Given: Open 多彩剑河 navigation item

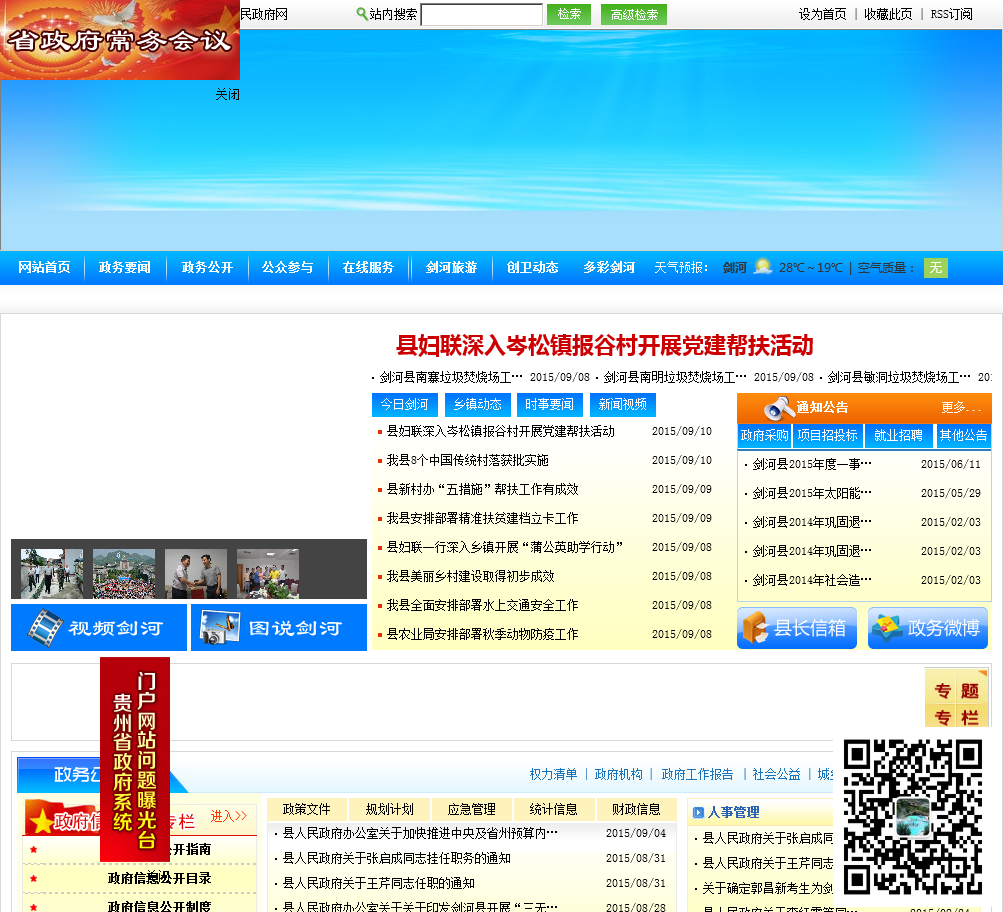Looking at the screenshot, I should click(x=609, y=267).
